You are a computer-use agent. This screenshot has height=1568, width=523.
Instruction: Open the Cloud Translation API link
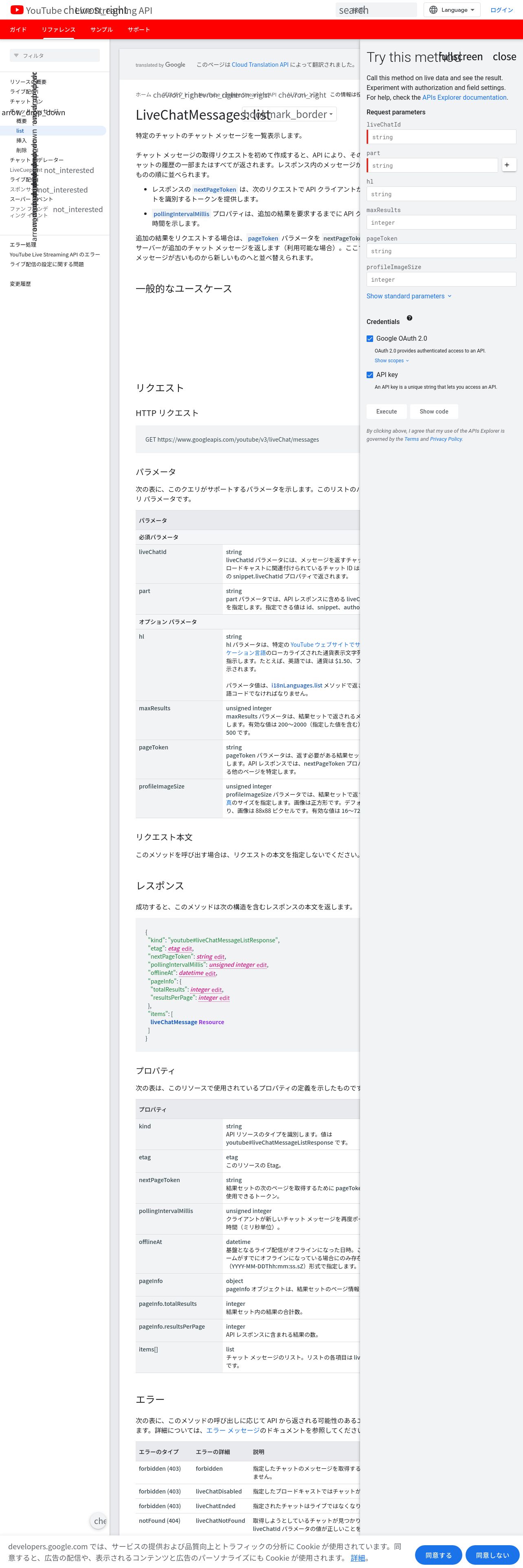click(x=260, y=65)
